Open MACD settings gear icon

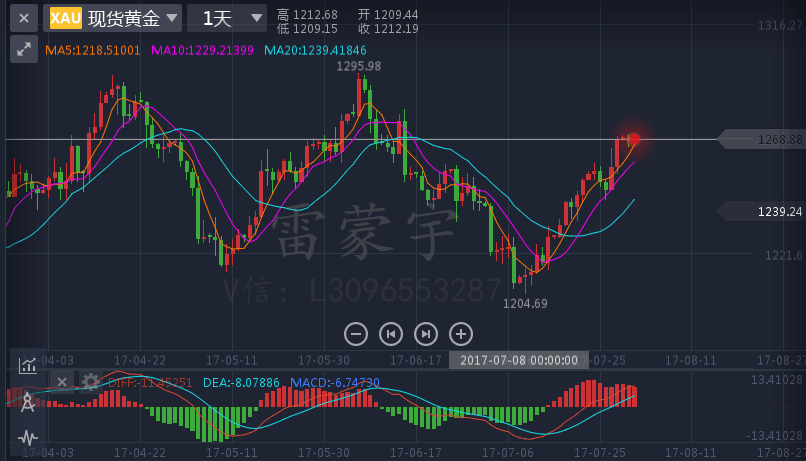90,382
